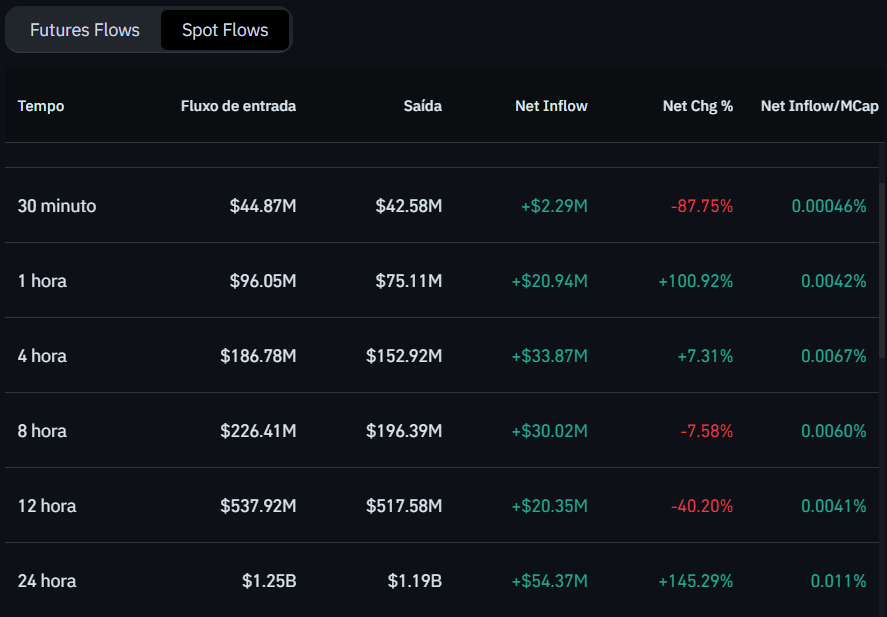
Task: Sort by the Net Chg % column
Action: (x=697, y=105)
